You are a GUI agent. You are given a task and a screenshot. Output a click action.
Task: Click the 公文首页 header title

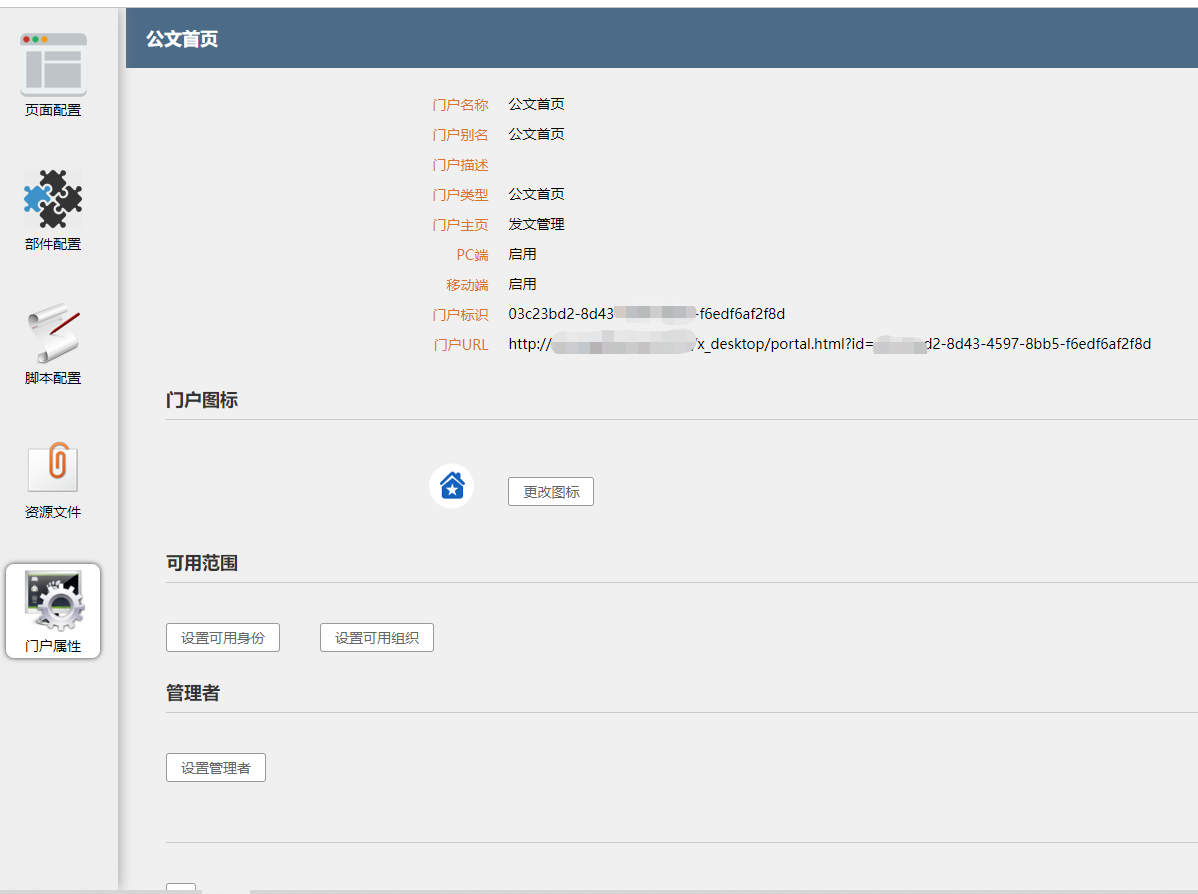[182, 39]
